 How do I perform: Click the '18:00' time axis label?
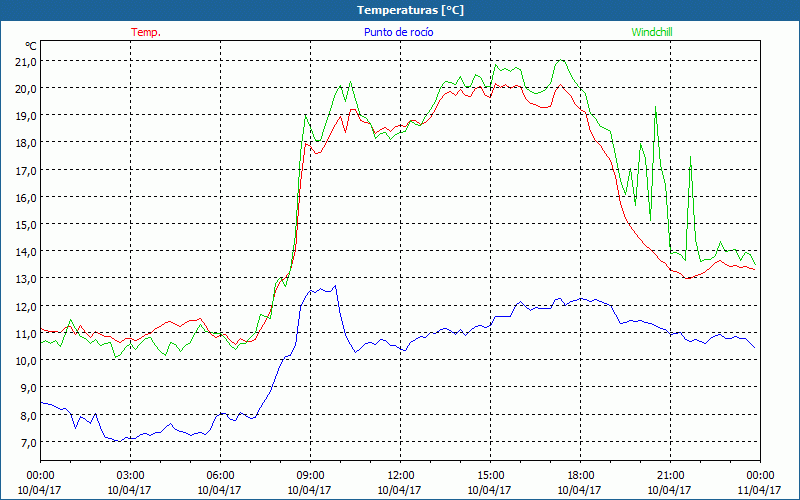pos(580,476)
